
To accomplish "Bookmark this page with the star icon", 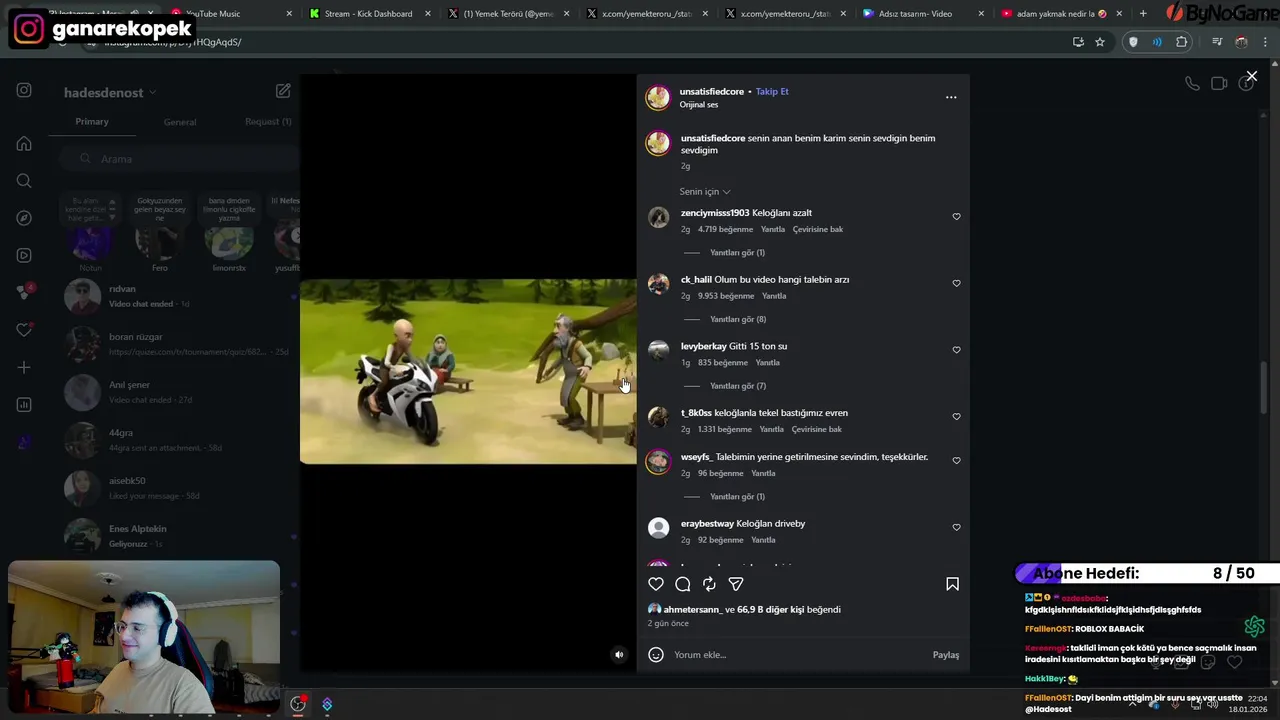I will (x=1100, y=42).
